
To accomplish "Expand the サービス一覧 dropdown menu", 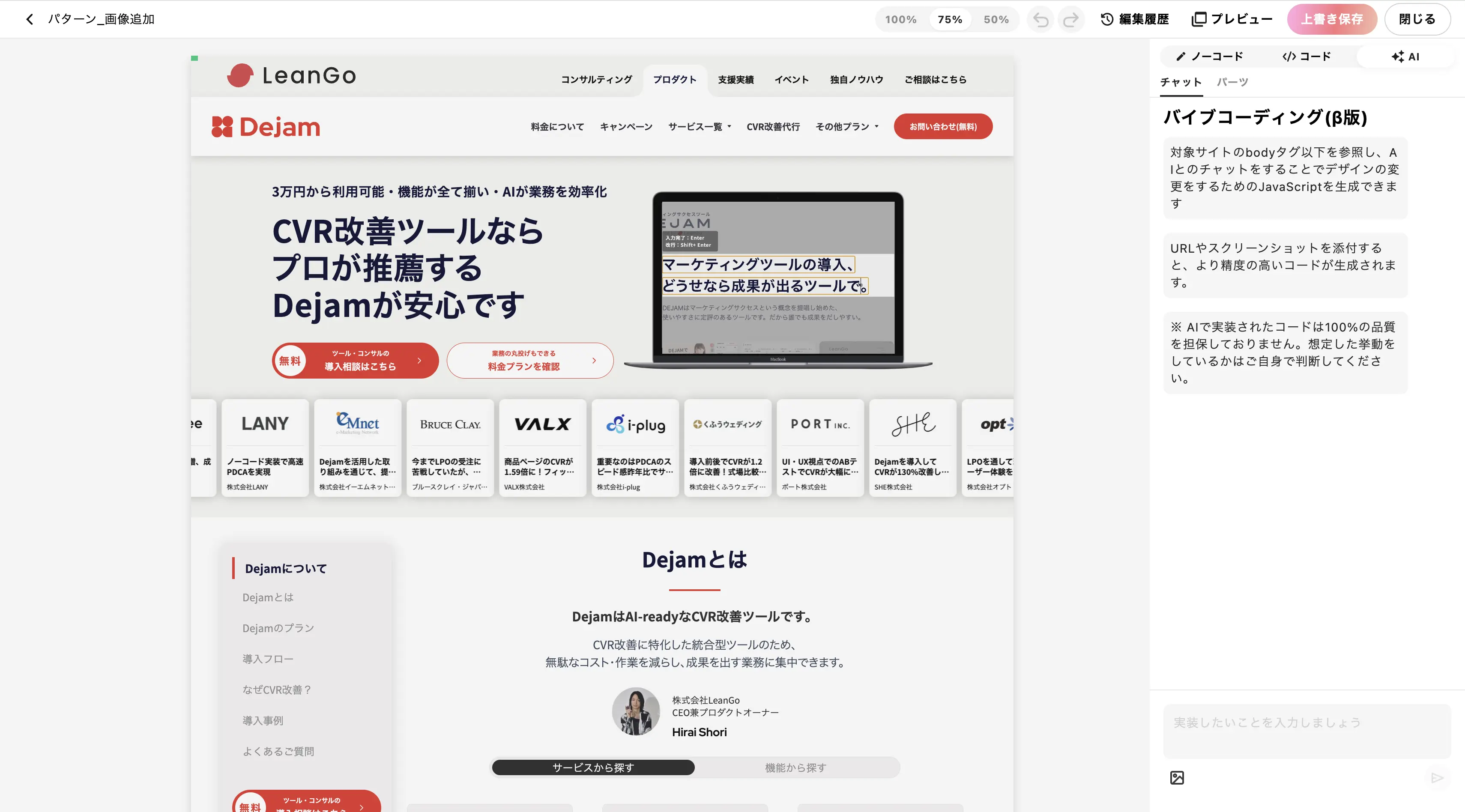I will tap(699, 126).
